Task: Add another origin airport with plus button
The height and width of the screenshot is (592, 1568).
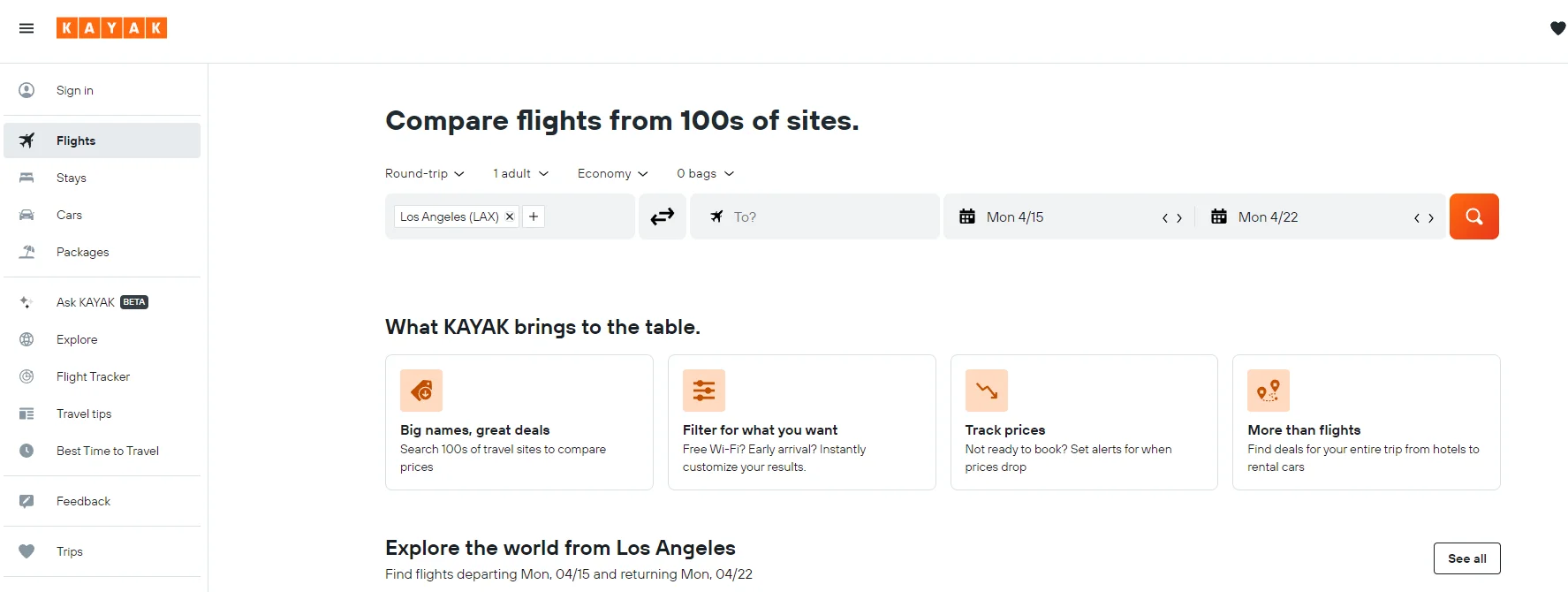Action: tap(534, 216)
